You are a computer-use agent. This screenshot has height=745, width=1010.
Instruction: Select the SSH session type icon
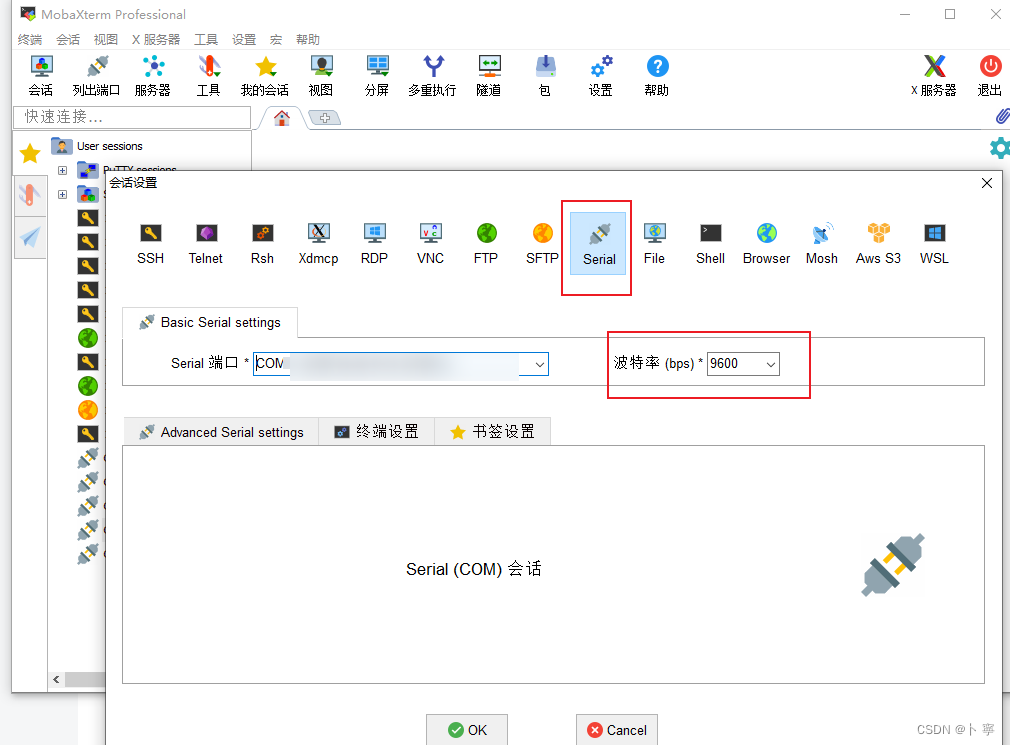tap(150, 244)
